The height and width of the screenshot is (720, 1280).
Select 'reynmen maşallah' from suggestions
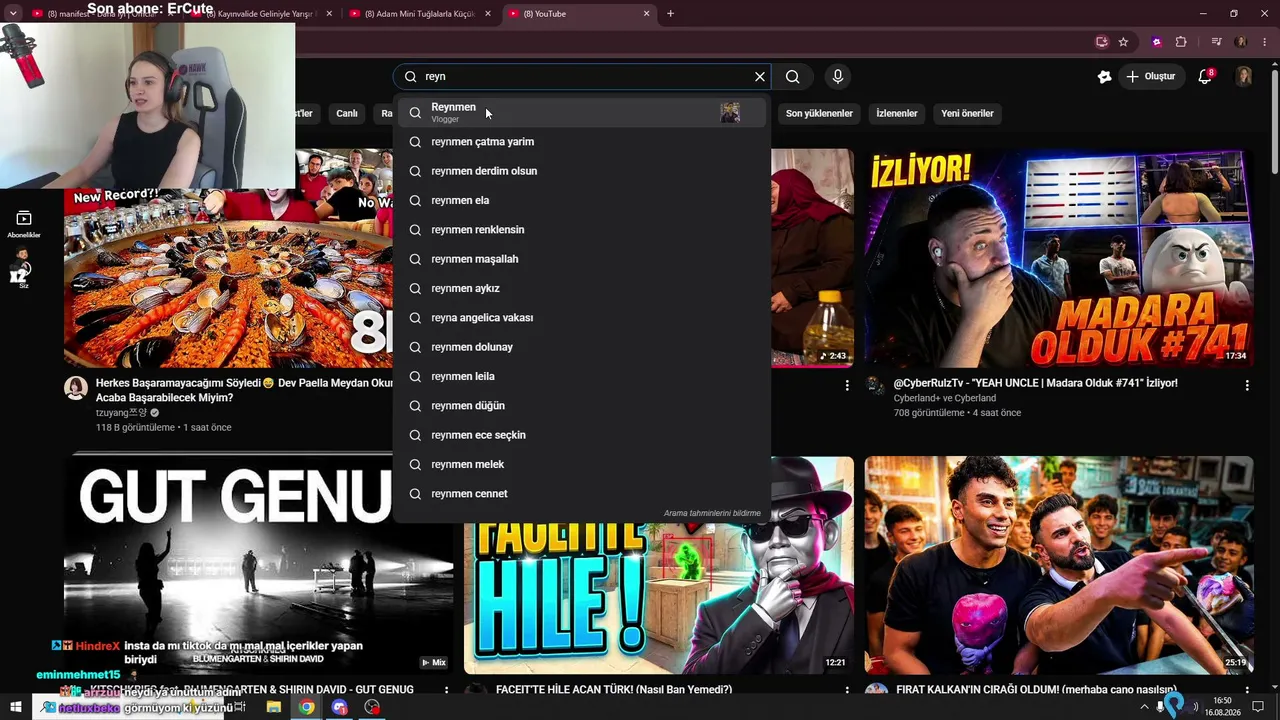(582, 259)
